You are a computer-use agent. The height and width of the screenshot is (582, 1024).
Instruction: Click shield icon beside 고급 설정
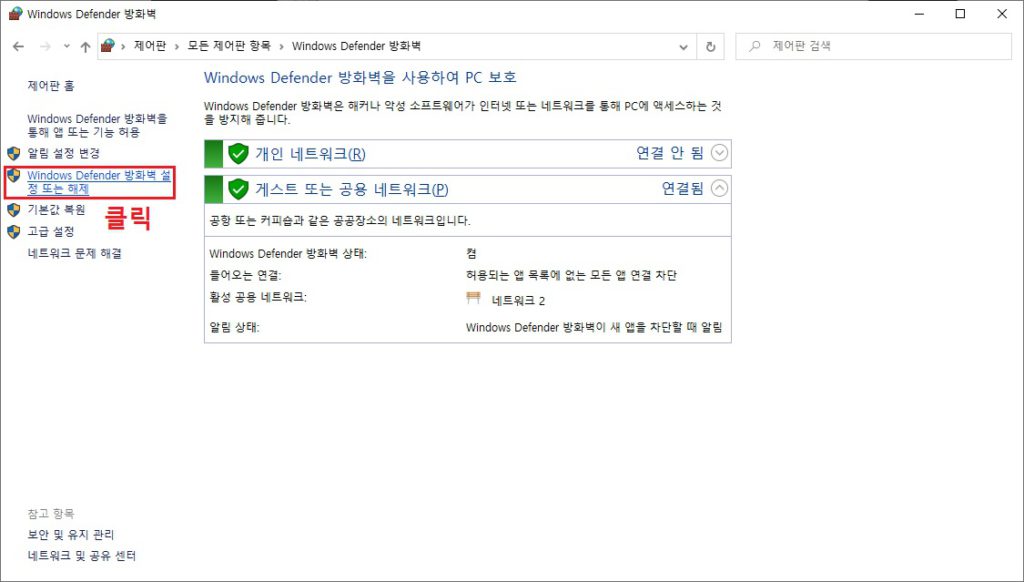[14, 231]
